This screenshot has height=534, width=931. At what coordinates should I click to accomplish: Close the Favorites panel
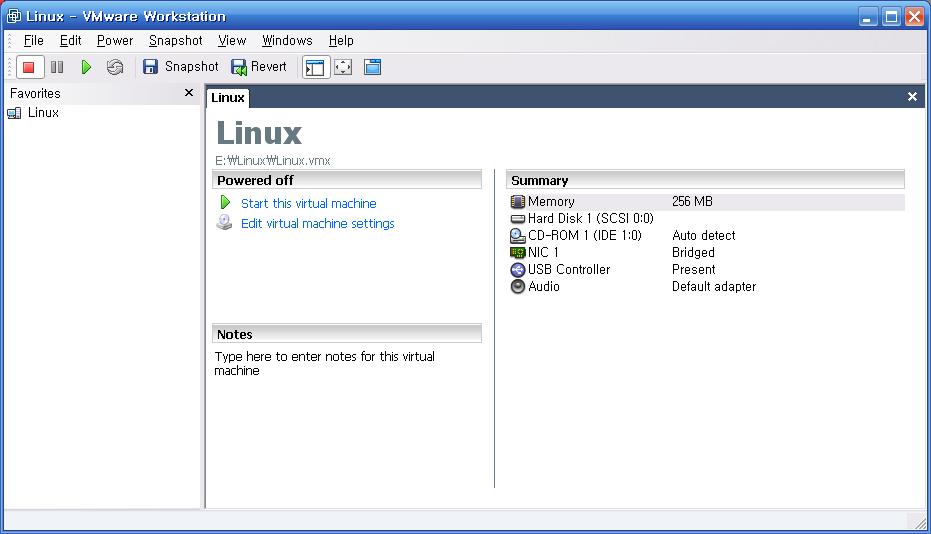[x=189, y=93]
